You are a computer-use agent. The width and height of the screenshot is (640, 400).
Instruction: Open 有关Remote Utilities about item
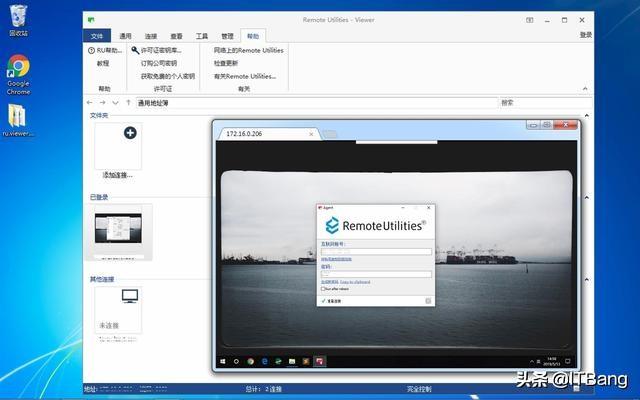(x=245, y=76)
